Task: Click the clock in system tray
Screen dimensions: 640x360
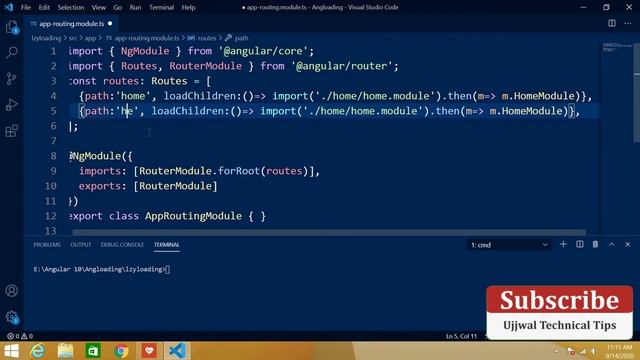Action: pos(619,351)
